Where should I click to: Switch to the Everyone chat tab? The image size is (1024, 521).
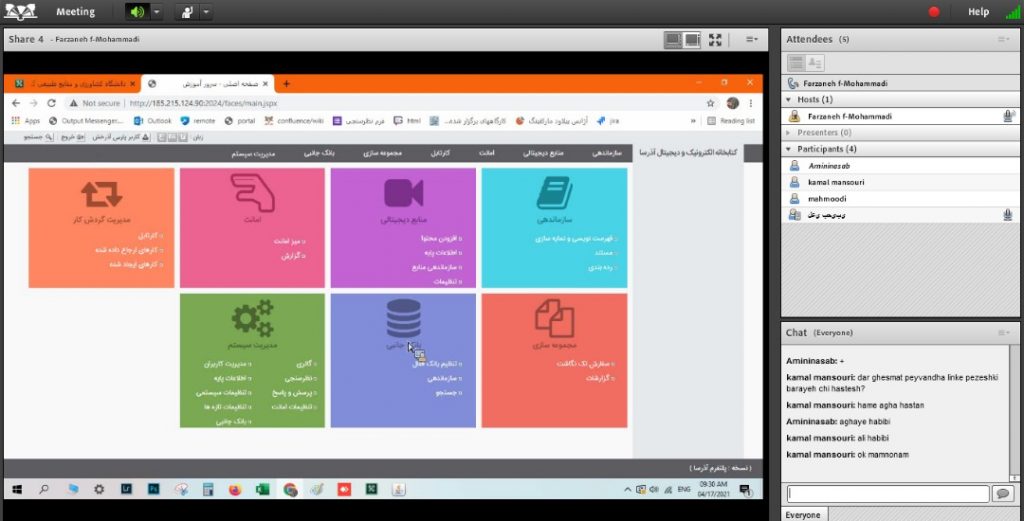click(803, 515)
